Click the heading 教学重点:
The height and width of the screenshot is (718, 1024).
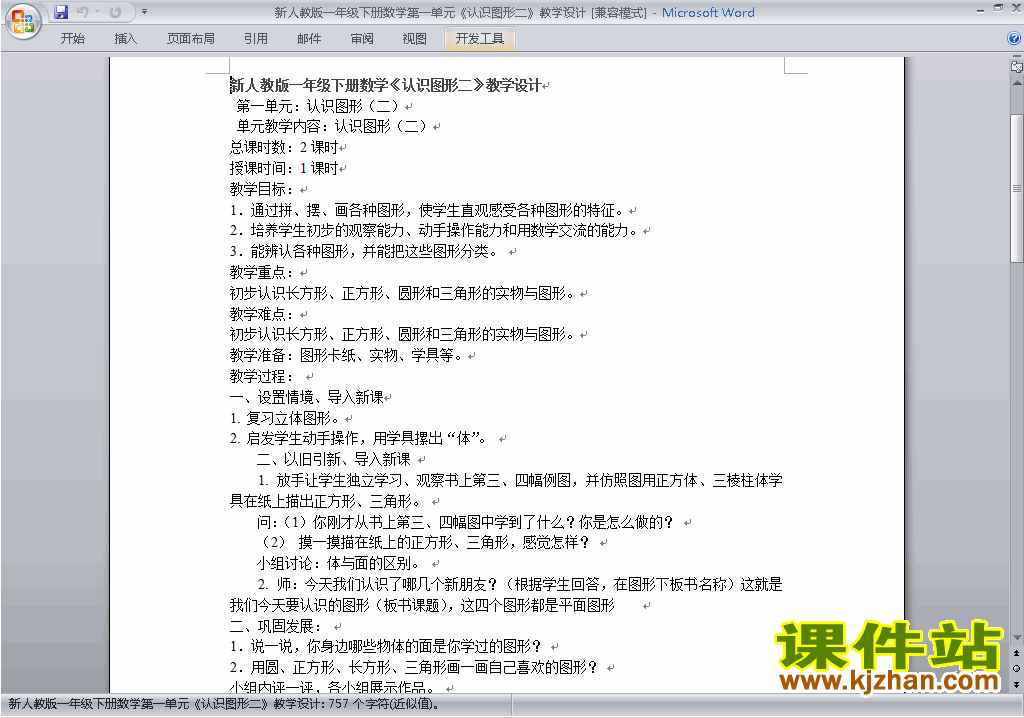261,272
